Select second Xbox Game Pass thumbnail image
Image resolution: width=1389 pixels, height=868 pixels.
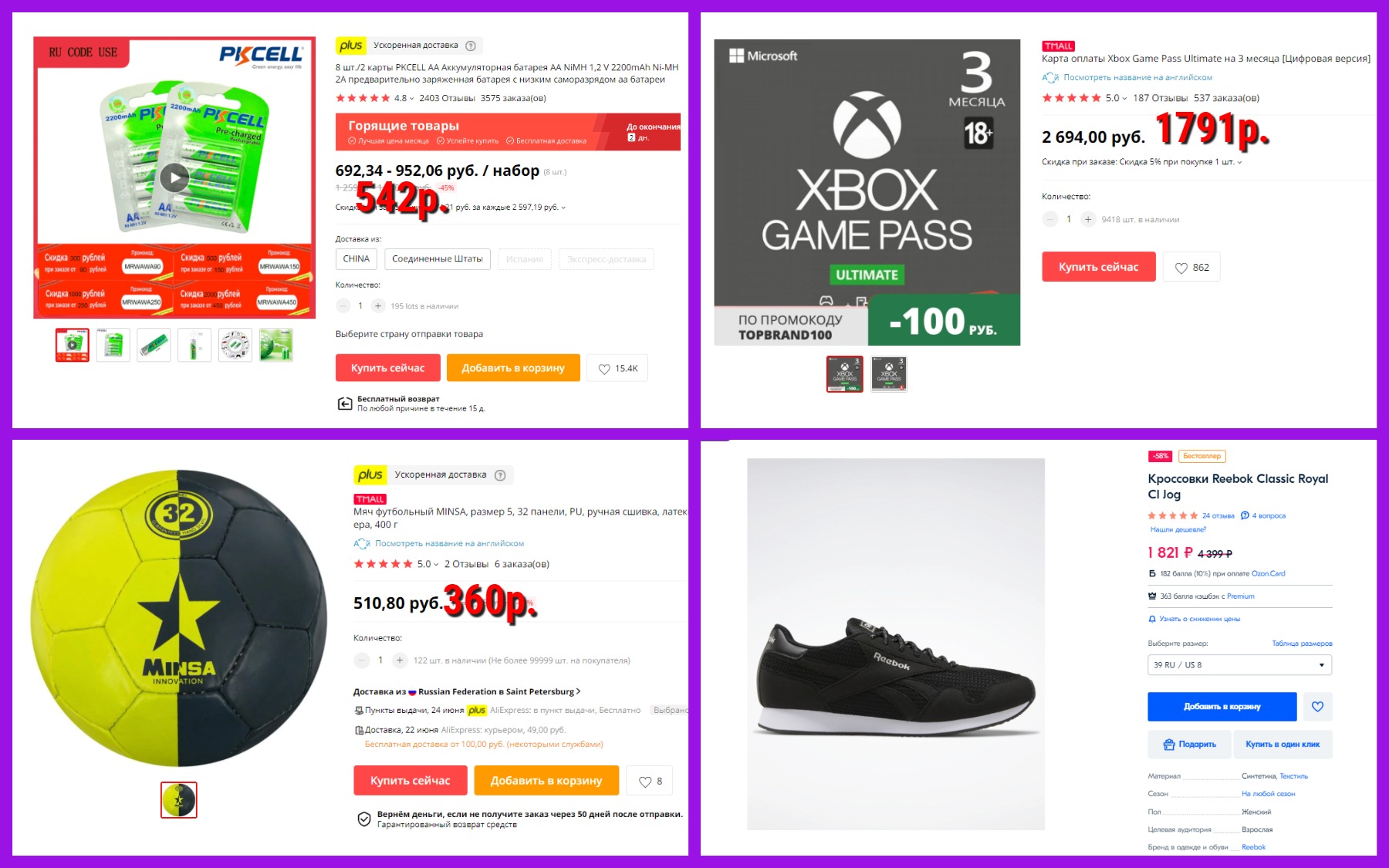(889, 373)
